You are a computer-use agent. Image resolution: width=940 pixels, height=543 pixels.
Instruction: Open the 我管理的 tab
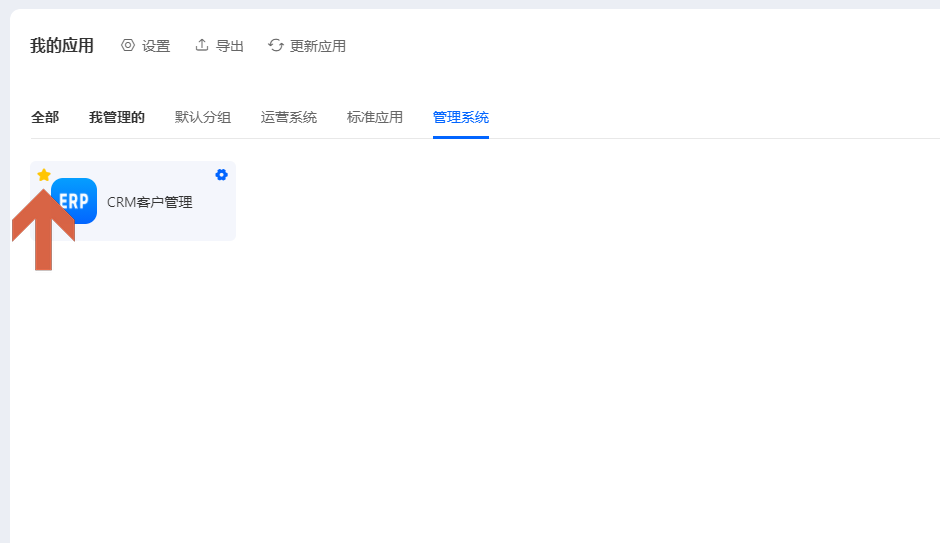pyautogui.click(x=117, y=117)
